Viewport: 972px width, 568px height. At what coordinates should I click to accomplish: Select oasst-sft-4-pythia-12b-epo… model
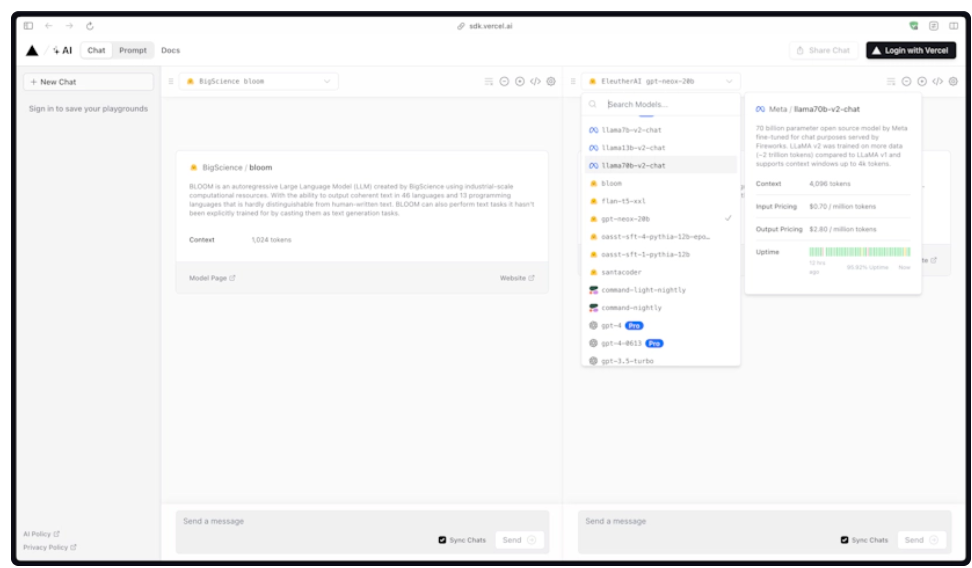click(661, 237)
